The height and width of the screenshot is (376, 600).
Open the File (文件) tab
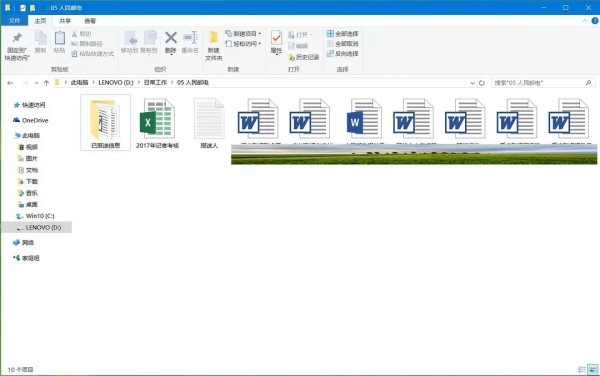point(14,21)
